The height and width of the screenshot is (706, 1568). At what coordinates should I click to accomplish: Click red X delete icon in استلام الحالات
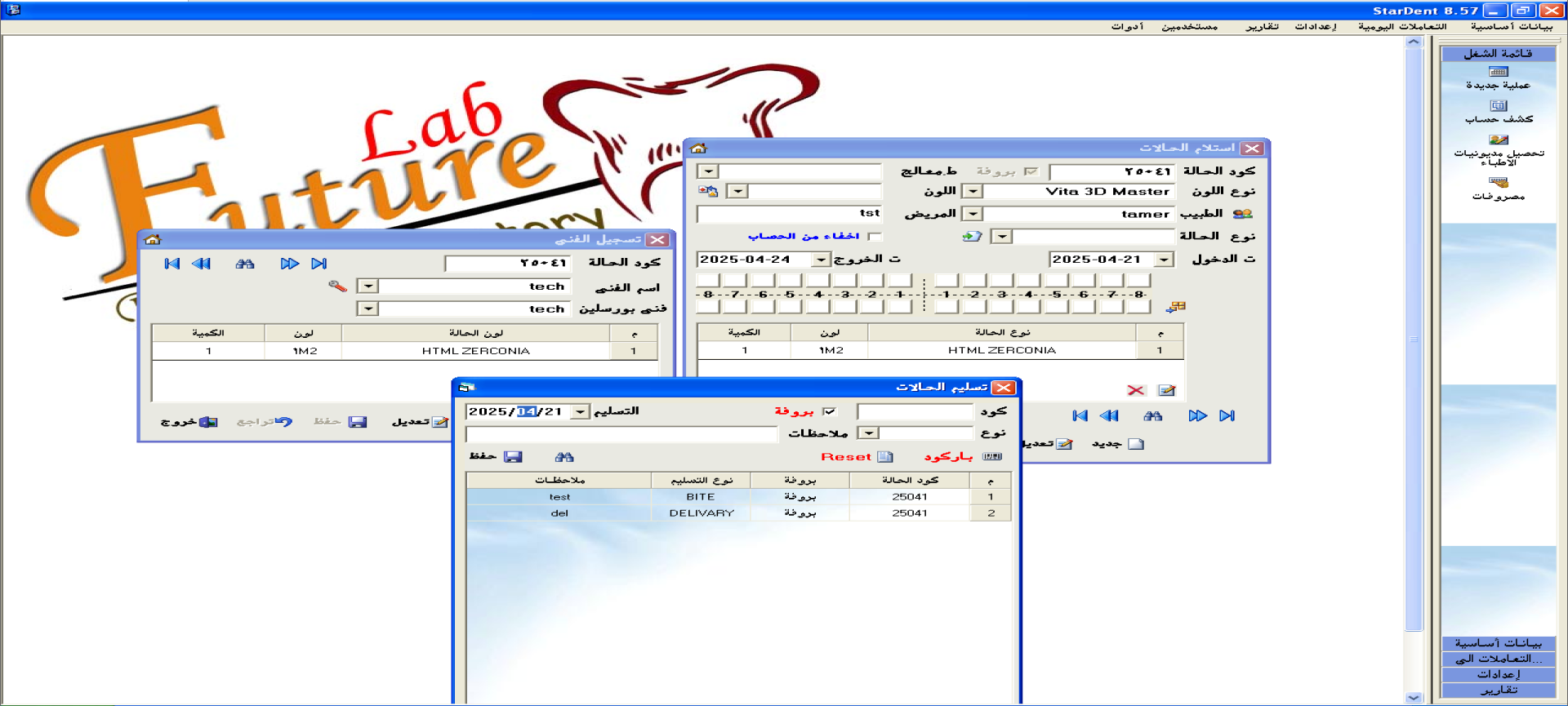[1136, 390]
